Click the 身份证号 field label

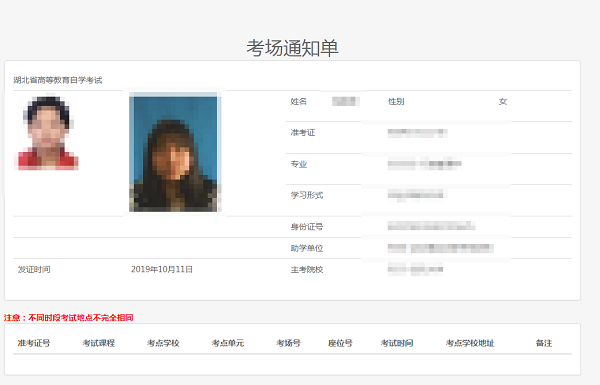click(307, 227)
